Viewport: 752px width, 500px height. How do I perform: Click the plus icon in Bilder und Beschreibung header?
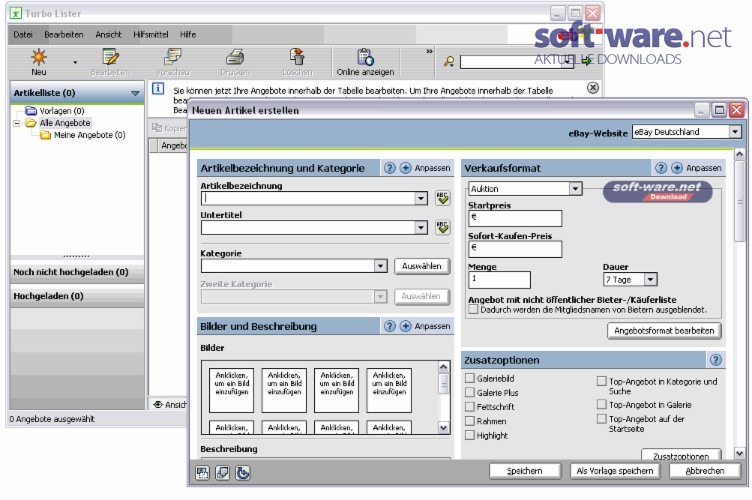pyautogui.click(x=405, y=326)
